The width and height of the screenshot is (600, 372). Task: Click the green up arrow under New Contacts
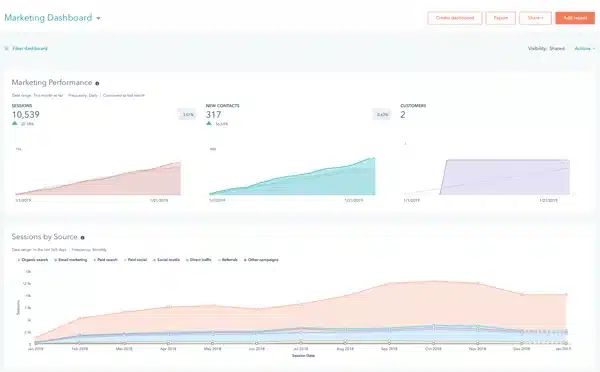click(x=209, y=123)
